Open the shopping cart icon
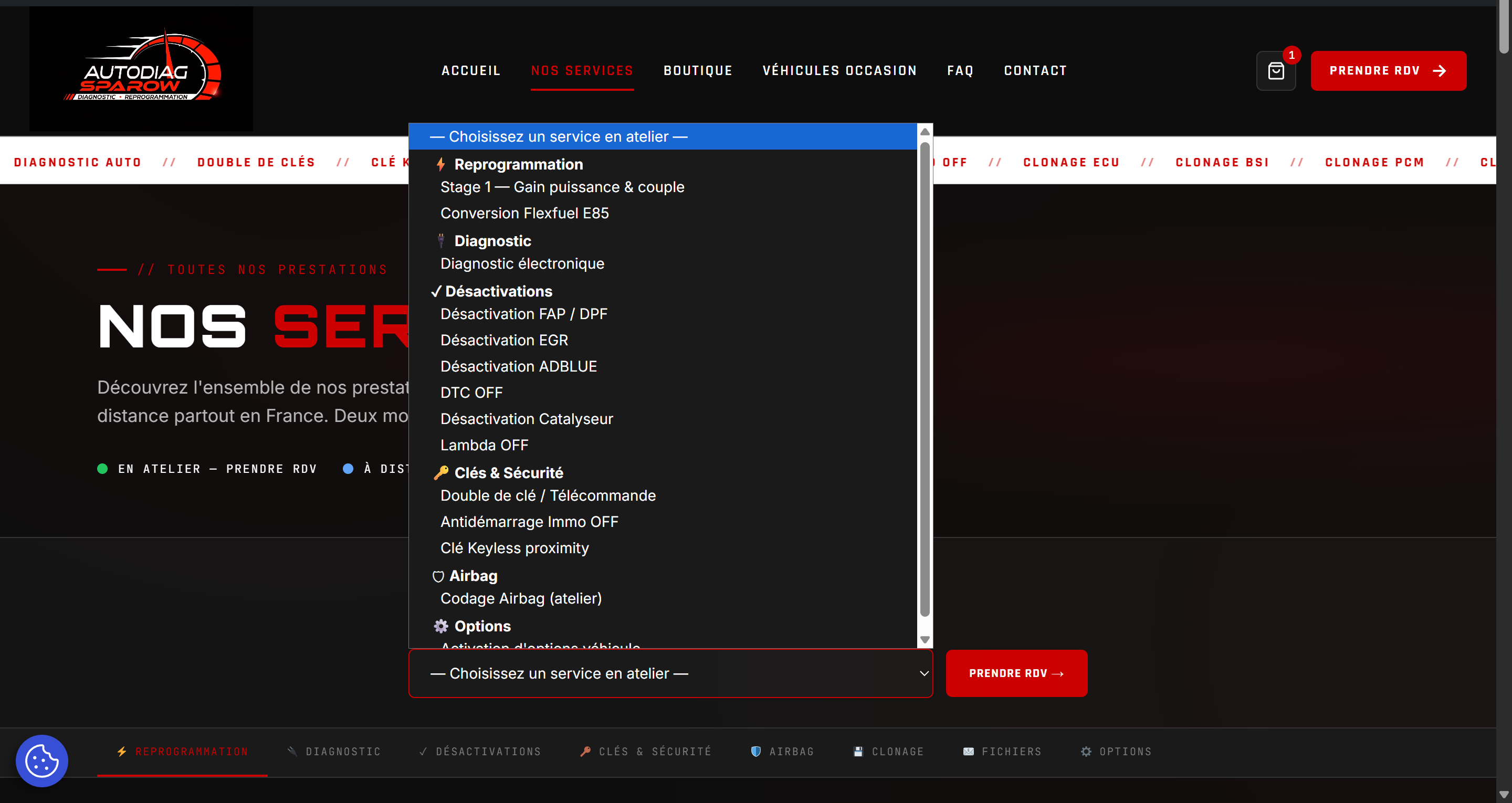The width and height of the screenshot is (1512, 803). pos(1275,71)
